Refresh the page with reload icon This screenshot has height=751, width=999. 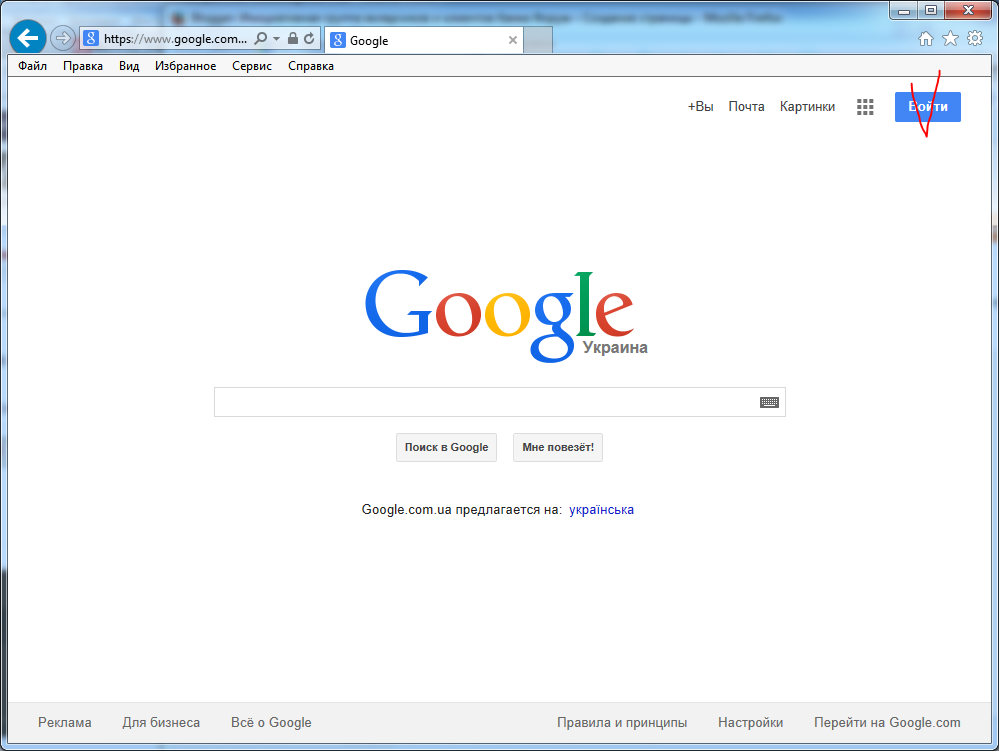pyautogui.click(x=309, y=38)
